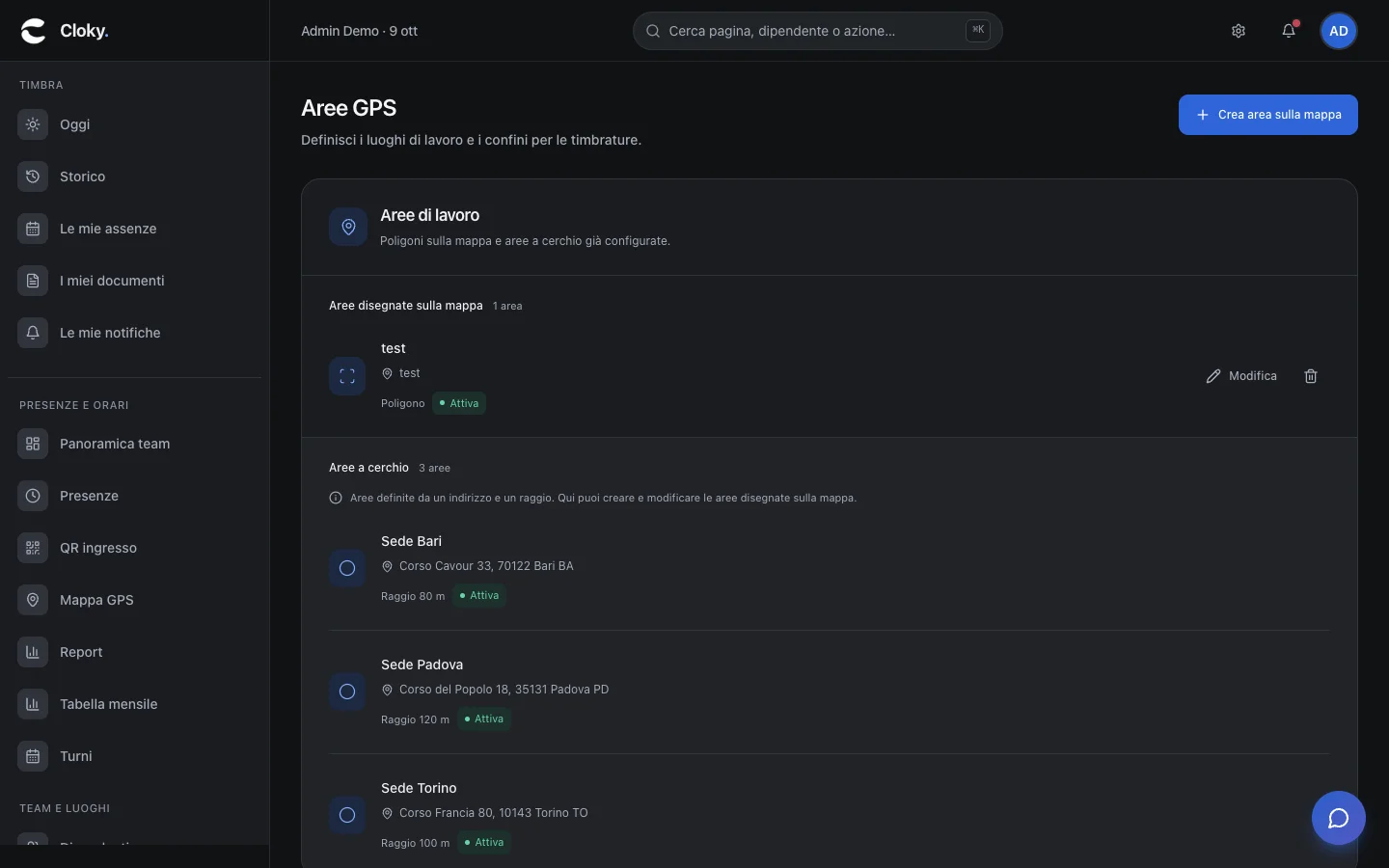
Task: Go to Oggi in the sidebar
Action: click(134, 124)
